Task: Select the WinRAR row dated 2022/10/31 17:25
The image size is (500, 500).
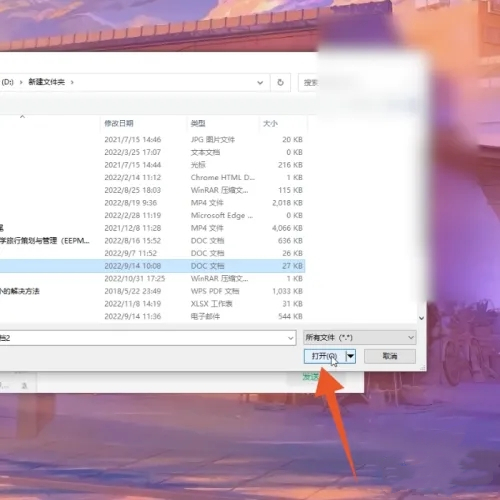Action: coord(152,279)
